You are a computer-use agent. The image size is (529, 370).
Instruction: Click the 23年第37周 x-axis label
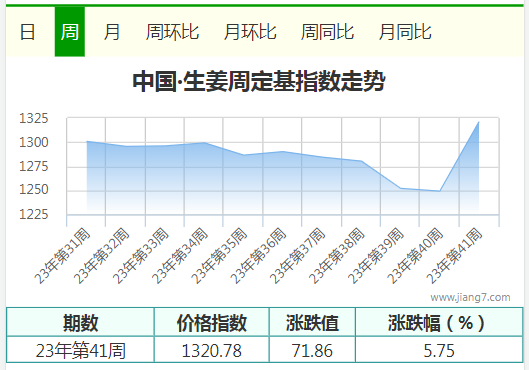(298, 256)
